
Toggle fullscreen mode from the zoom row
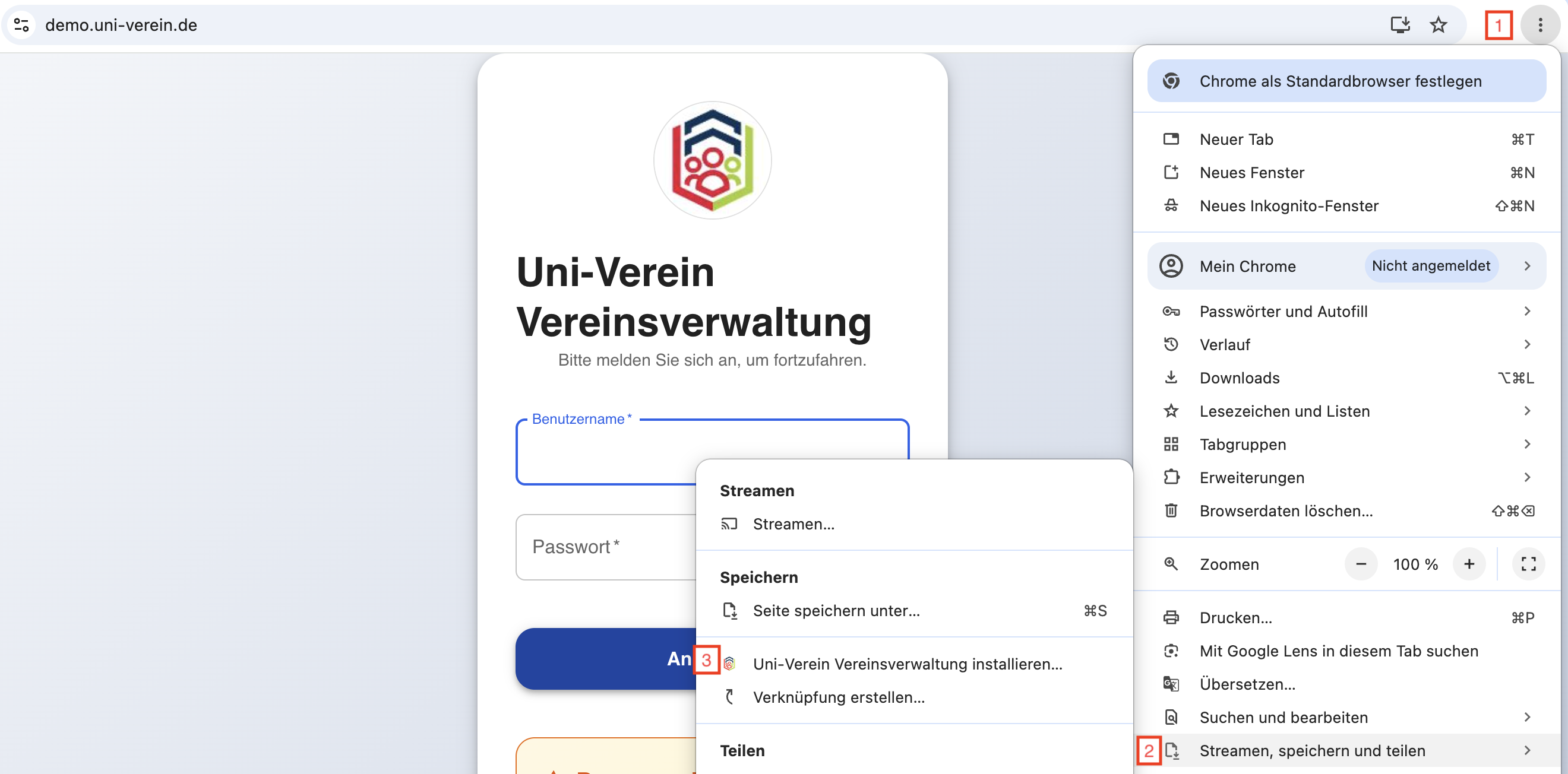coord(1528,564)
